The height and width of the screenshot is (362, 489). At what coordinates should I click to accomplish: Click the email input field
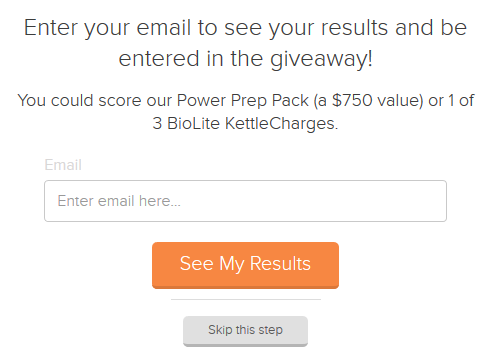245,201
